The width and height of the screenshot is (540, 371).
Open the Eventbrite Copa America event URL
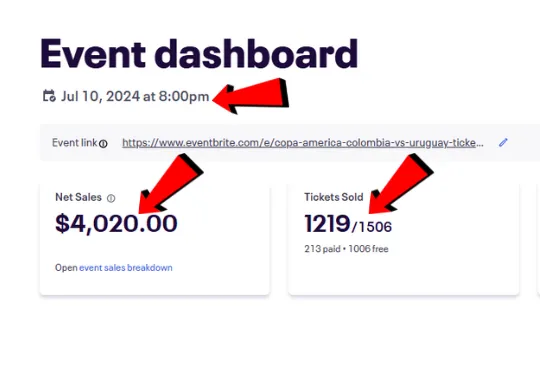pyautogui.click(x=303, y=143)
